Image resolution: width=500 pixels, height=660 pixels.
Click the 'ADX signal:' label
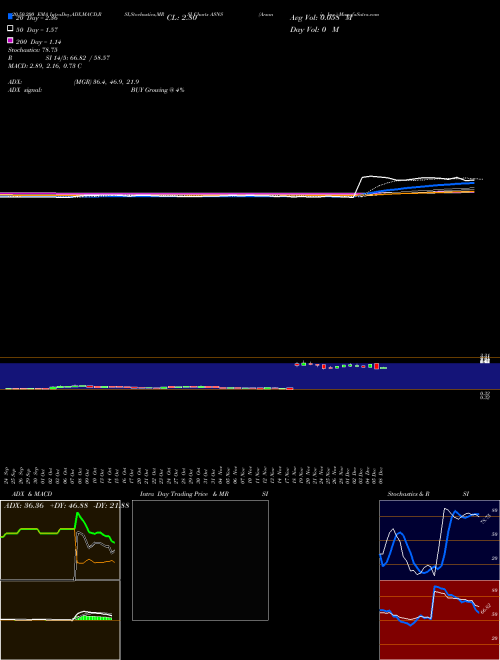point(25,90)
